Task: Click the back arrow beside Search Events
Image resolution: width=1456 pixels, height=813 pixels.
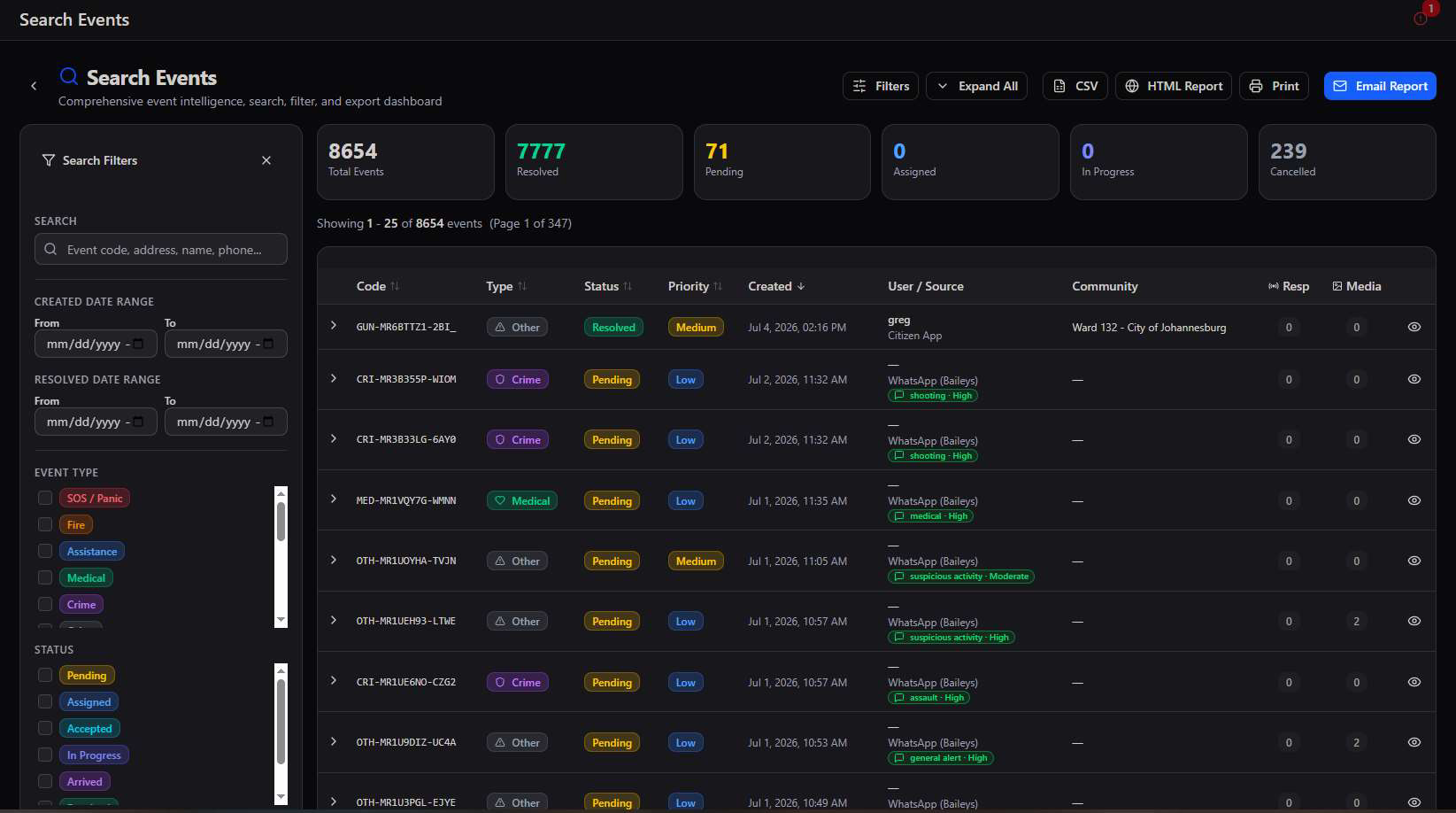Action: [34, 86]
